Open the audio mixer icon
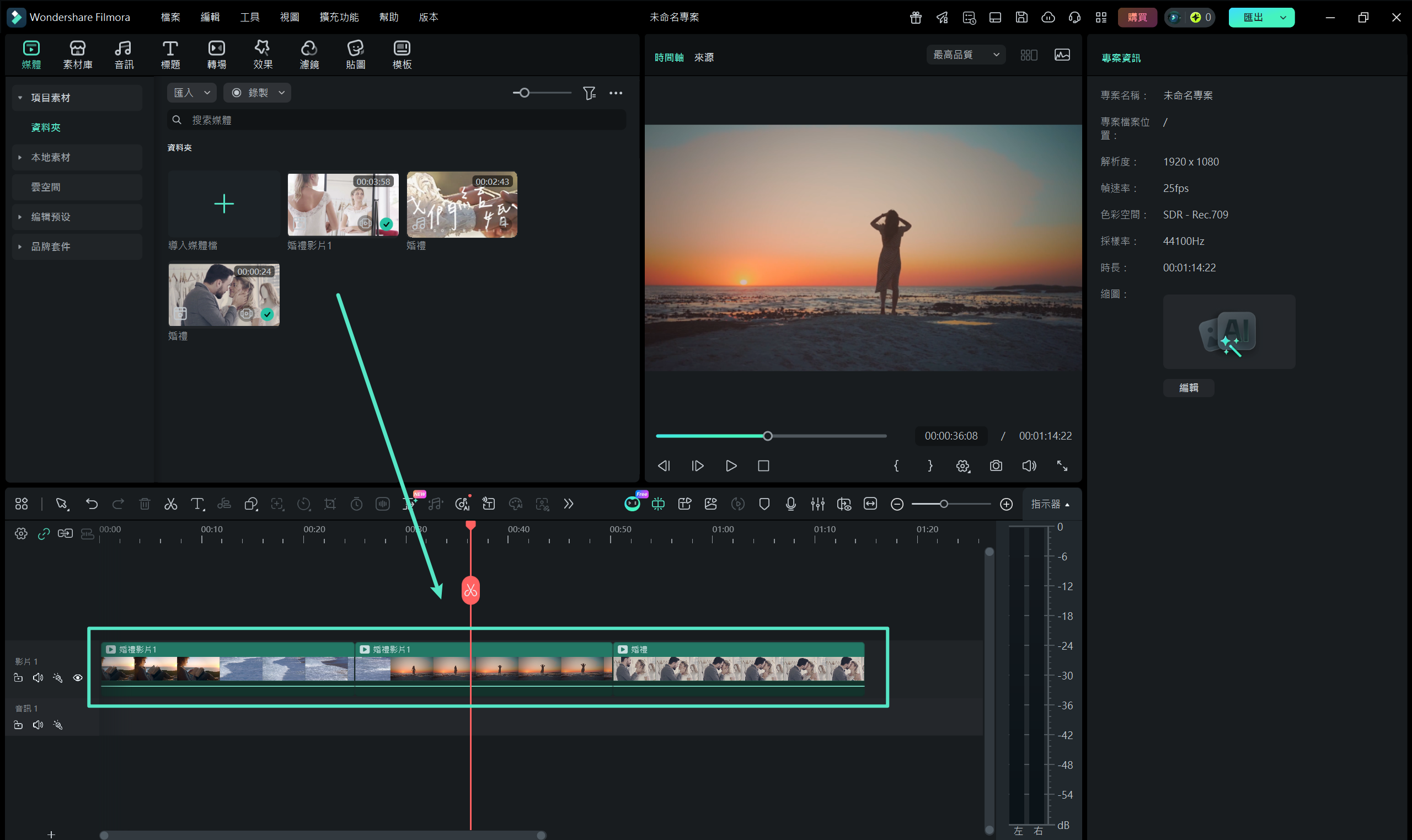This screenshot has width=1412, height=840. pyautogui.click(x=817, y=504)
